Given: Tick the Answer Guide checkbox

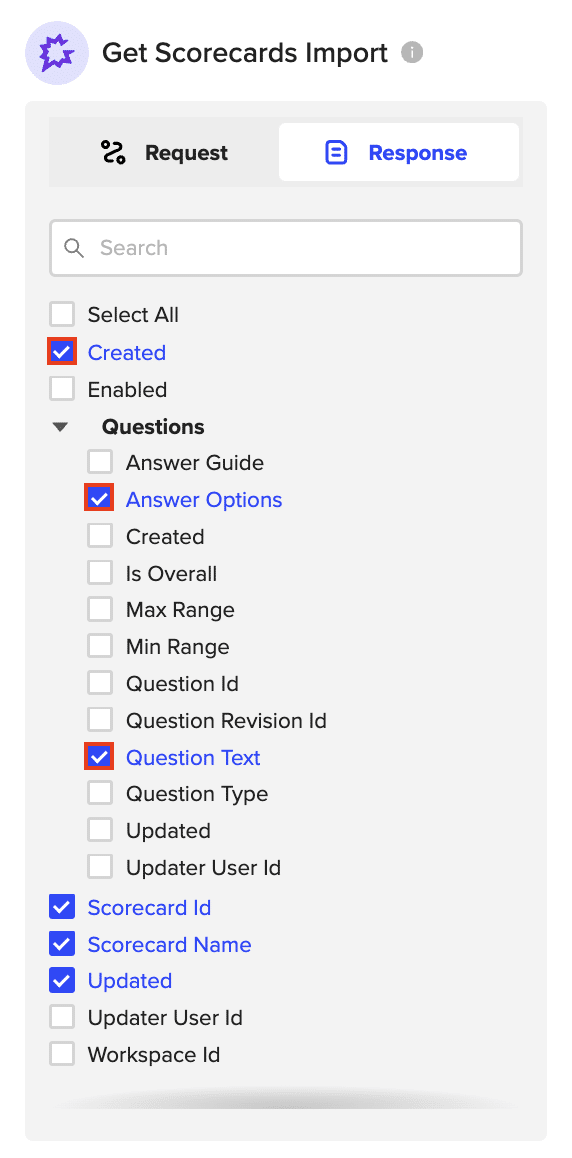Looking at the screenshot, I should tap(100, 462).
